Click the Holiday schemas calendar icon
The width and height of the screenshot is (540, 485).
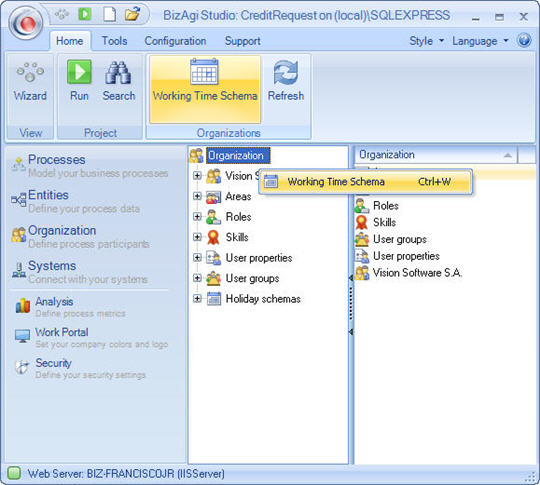214,299
